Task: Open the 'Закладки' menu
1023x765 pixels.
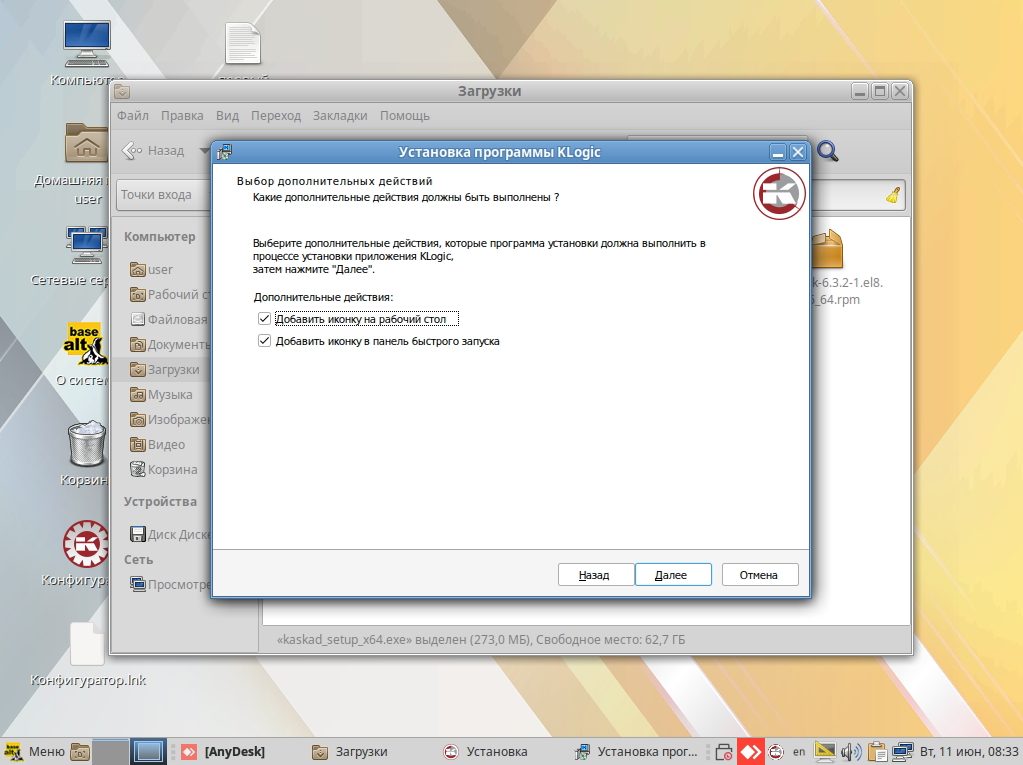Action: tap(339, 116)
